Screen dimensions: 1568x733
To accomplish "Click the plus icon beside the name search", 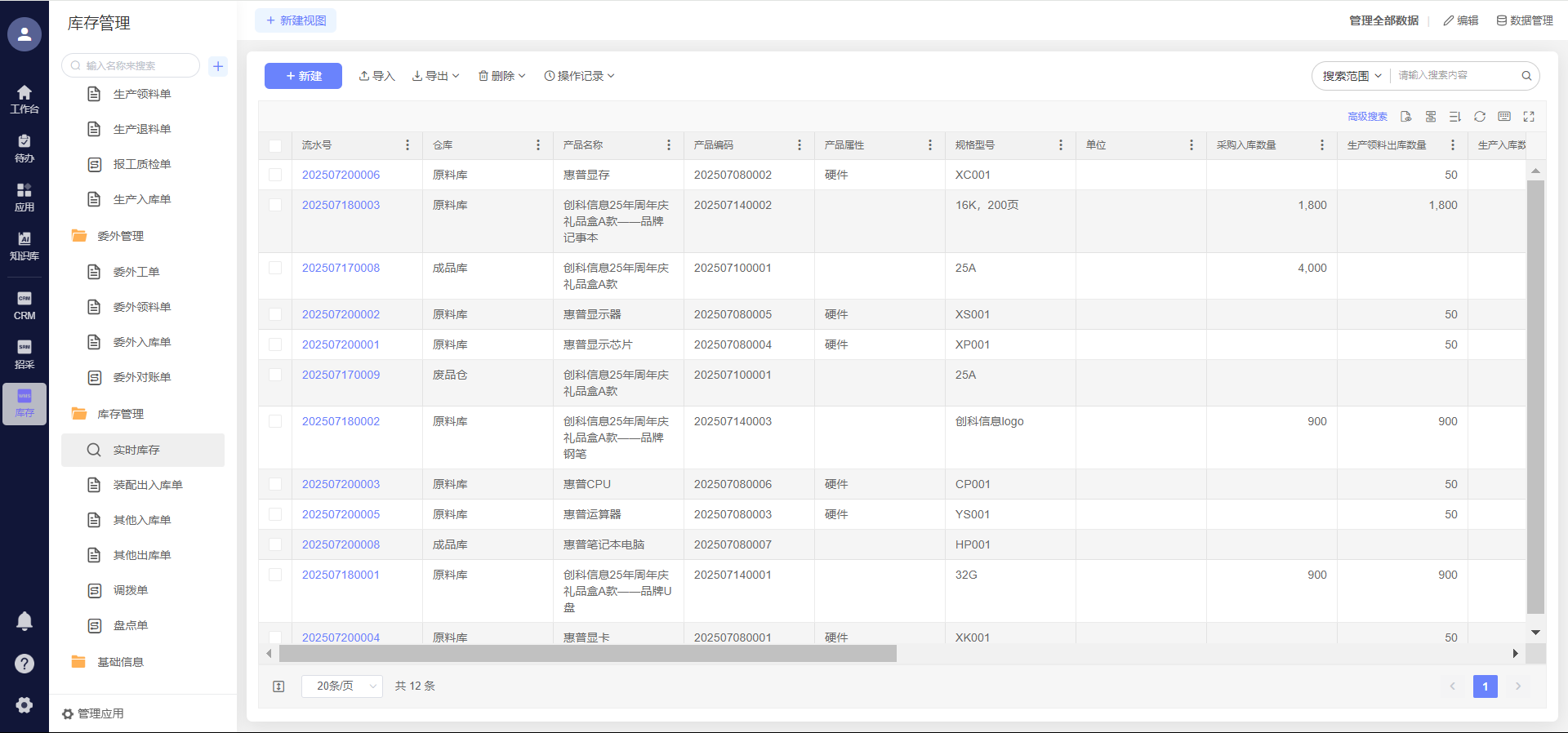I will tap(218, 66).
